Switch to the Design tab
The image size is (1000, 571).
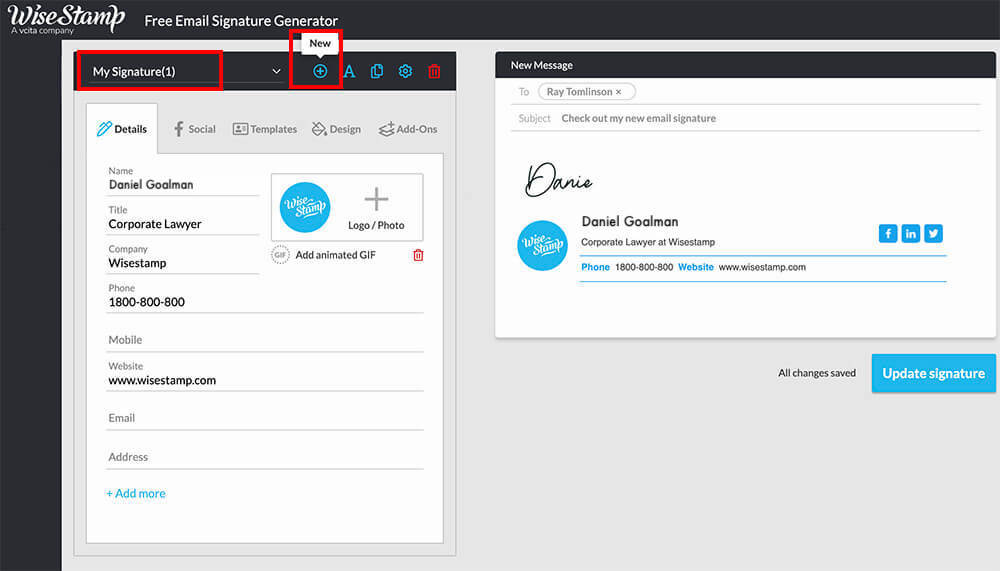(x=336, y=129)
